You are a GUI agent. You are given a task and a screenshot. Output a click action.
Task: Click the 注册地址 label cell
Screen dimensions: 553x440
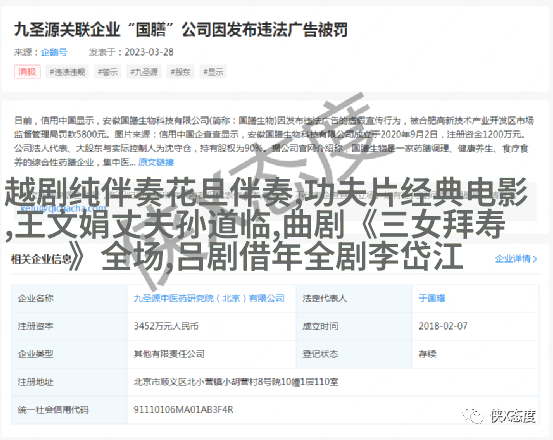click(x=69, y=382)
